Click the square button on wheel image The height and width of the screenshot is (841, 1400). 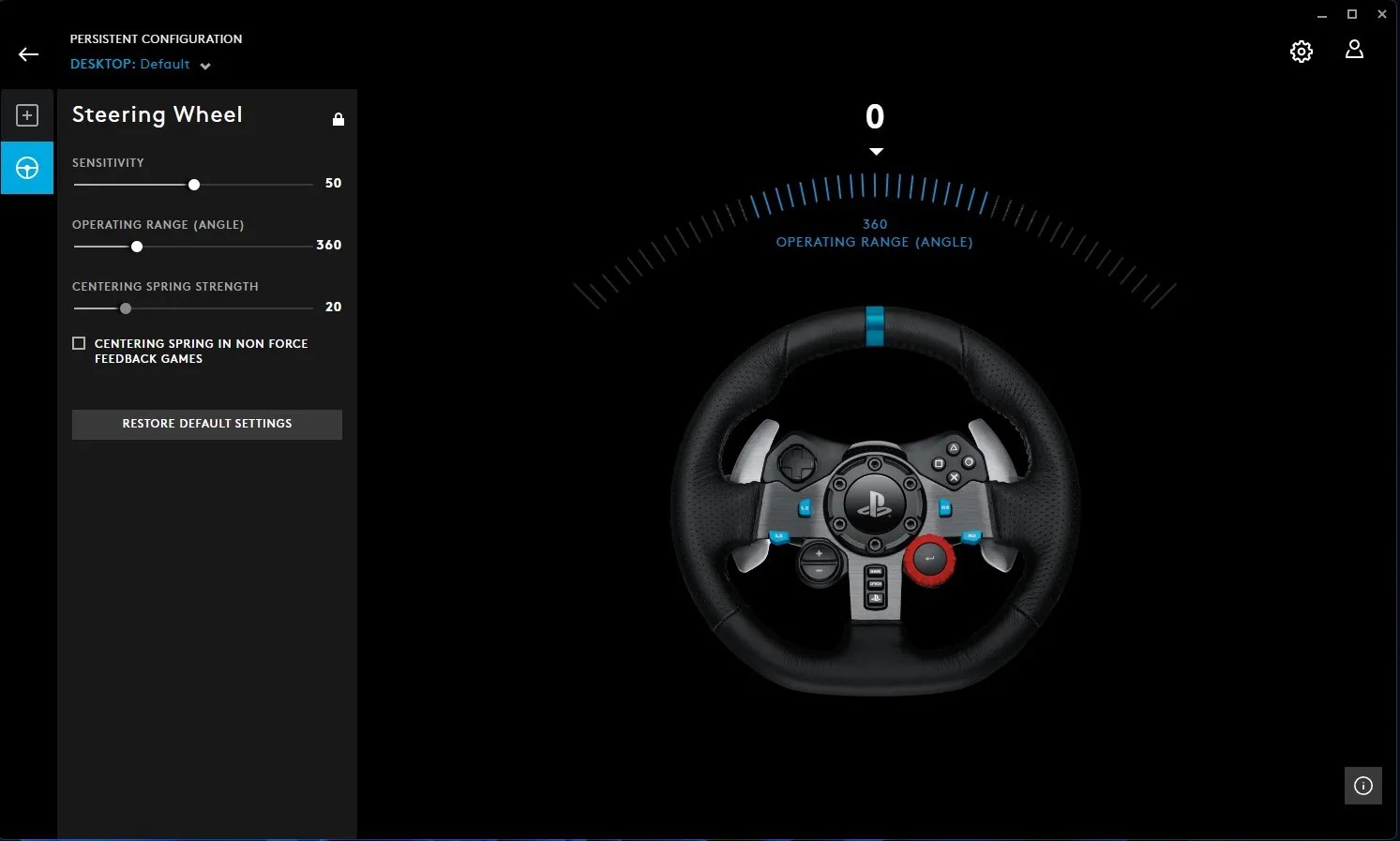(939, 463)
